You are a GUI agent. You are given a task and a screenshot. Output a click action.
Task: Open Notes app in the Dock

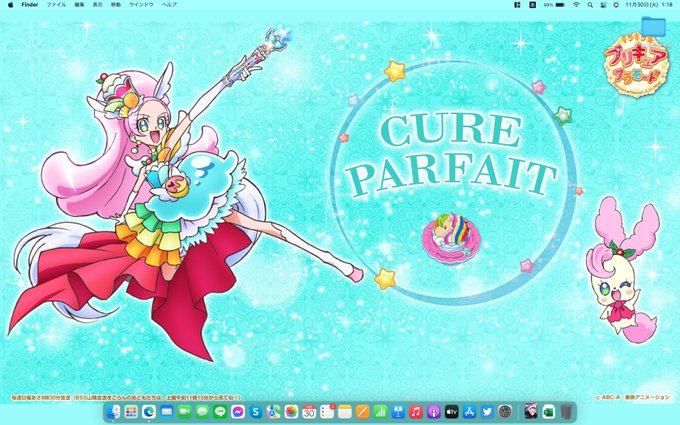point(344,412)
